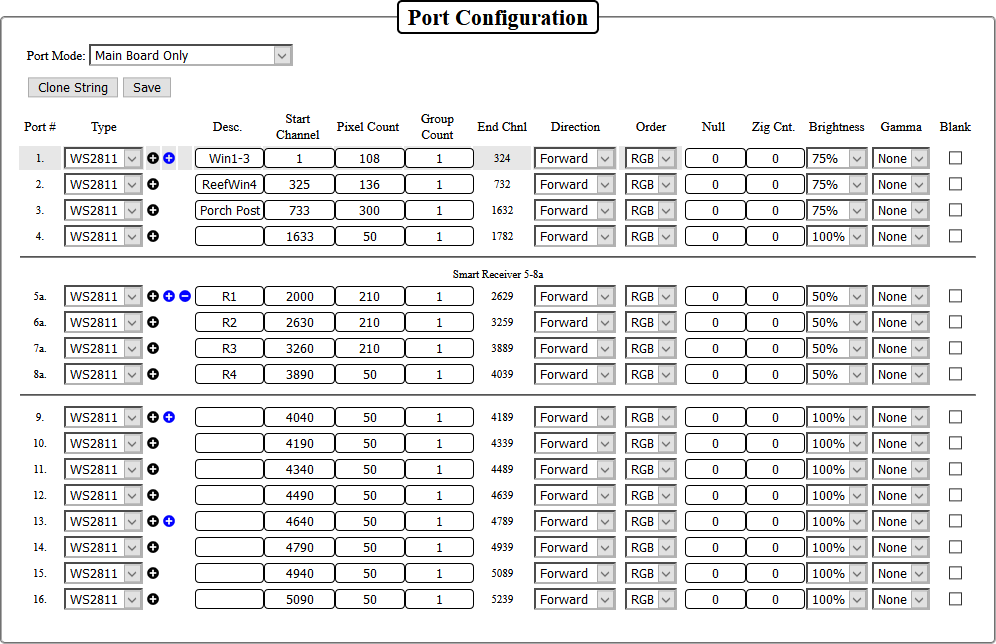The width and height of the screenshot is (996, 644).
Task: Open Gamma dropdown for port 10
Action: (x=901, y=443)
